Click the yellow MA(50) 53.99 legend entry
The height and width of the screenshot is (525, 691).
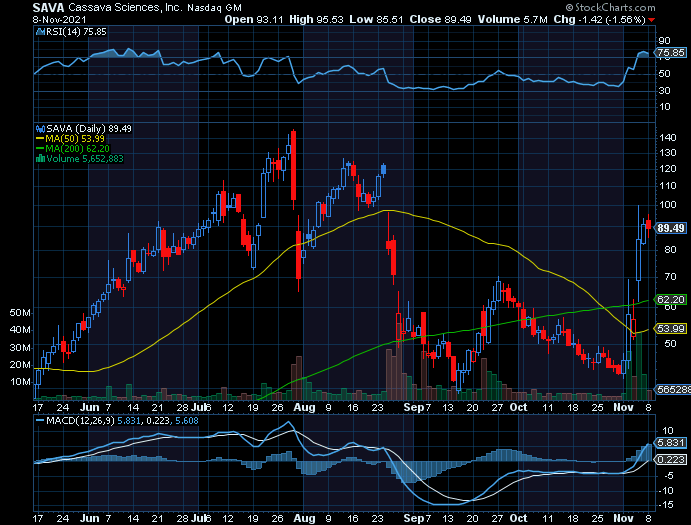(71, 139)
